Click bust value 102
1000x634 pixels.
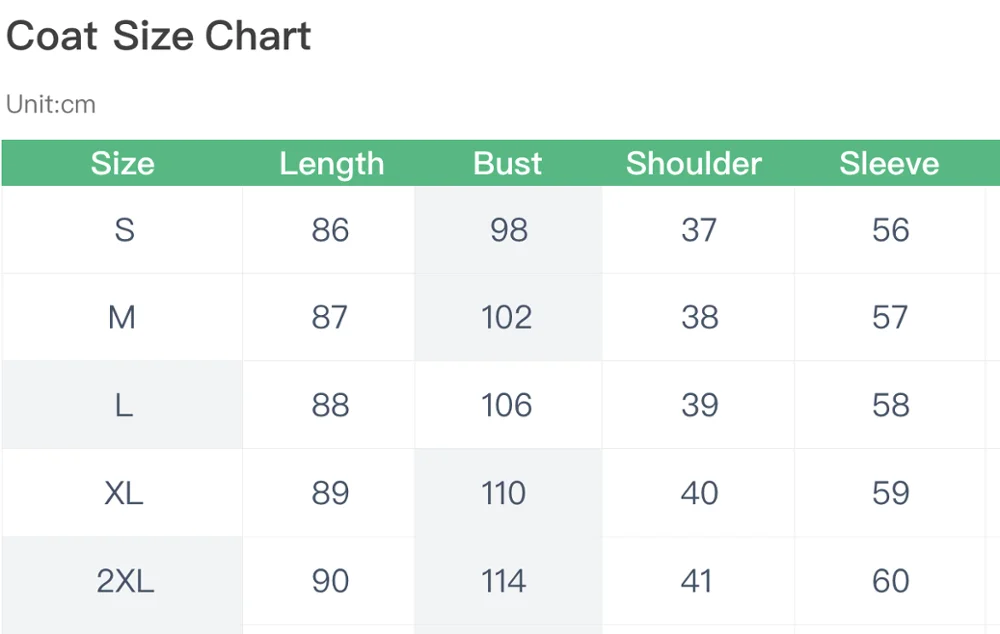[506, 318]
